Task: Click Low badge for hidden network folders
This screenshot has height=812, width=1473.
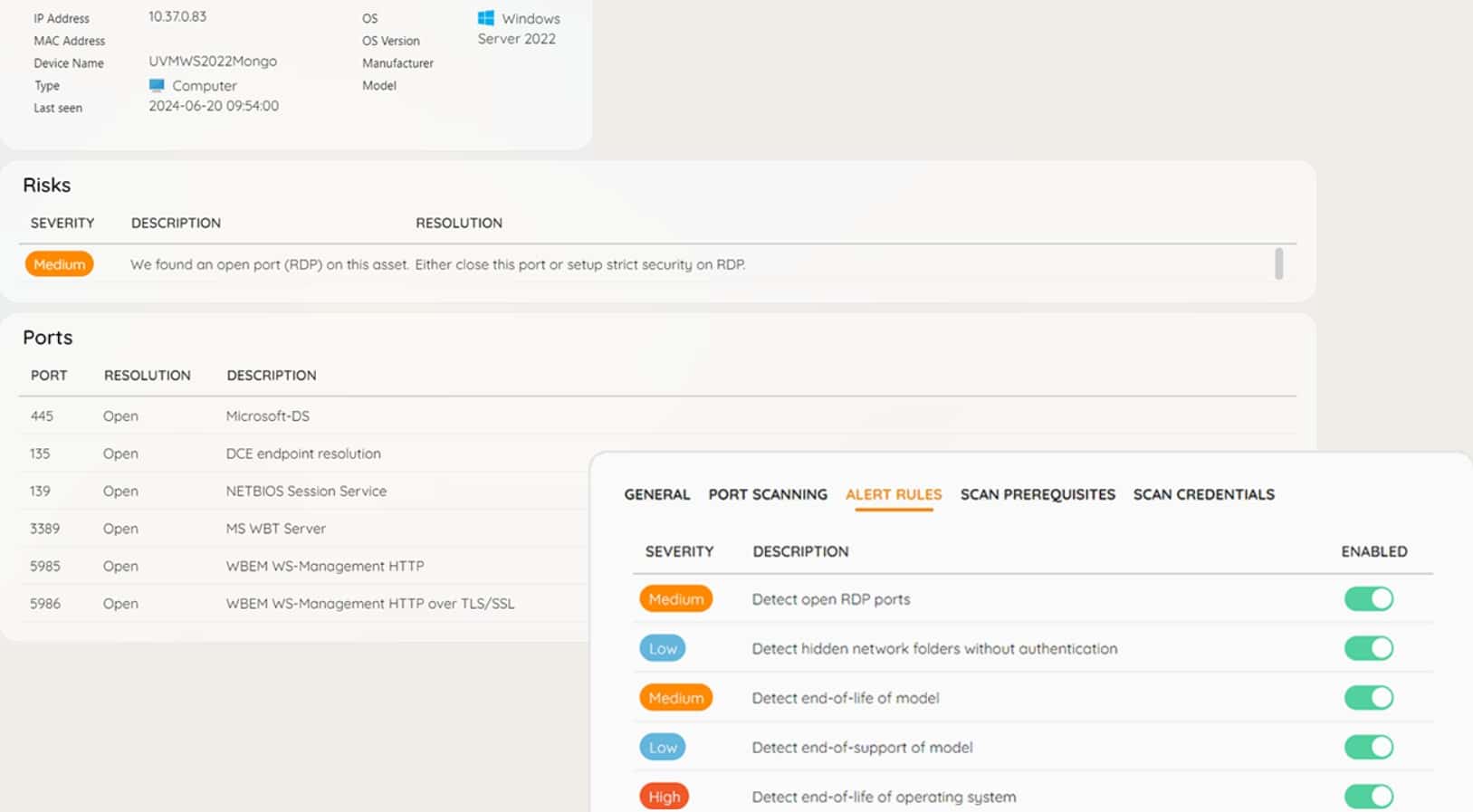Action: click(663, 648)
